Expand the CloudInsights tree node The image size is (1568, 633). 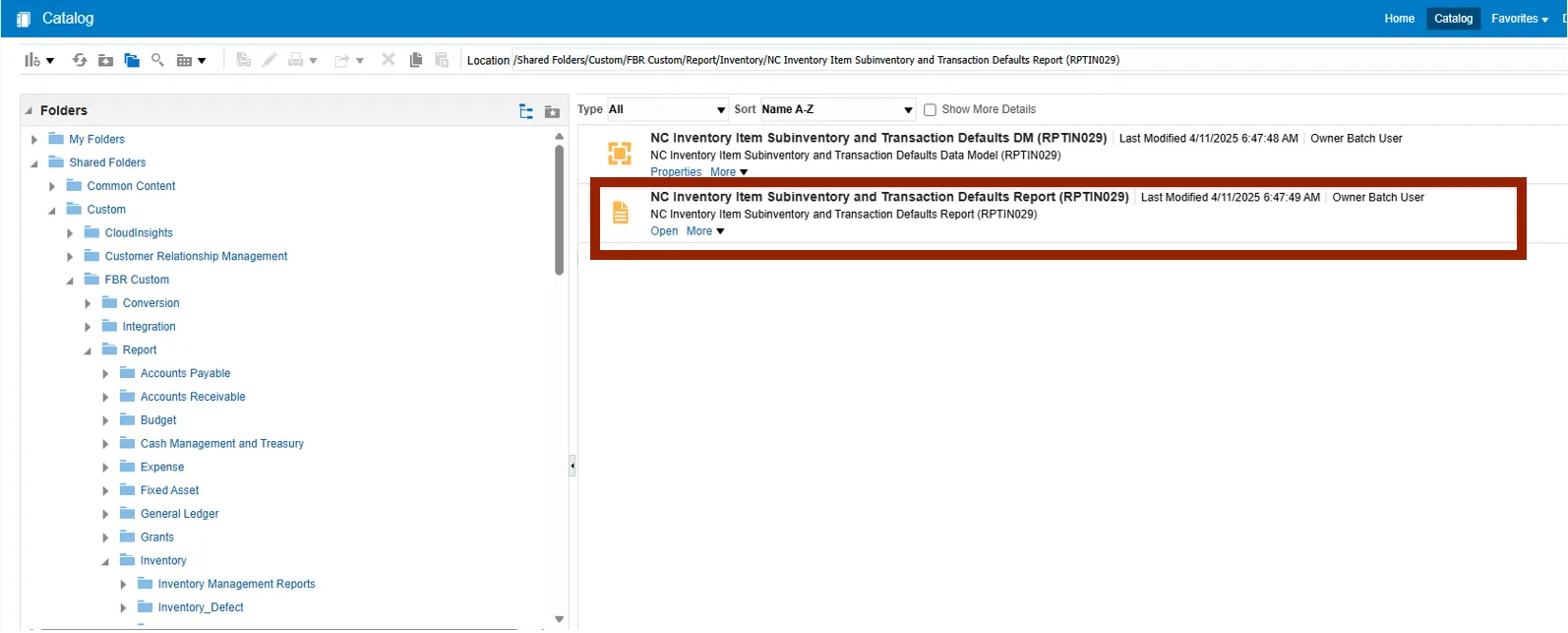point(70,233)
